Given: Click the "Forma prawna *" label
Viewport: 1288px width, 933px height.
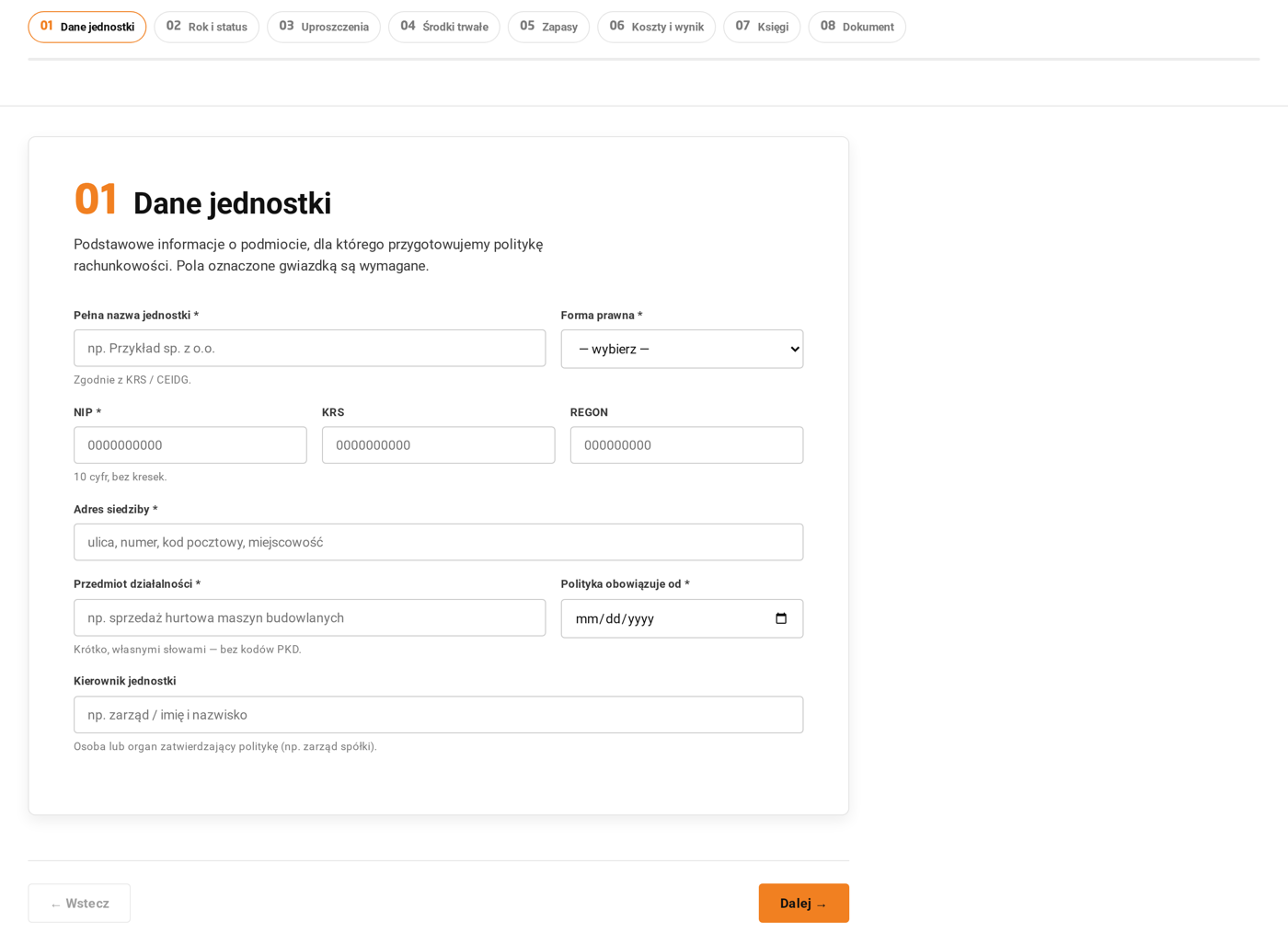Looking at the screenshot, I should click(x=602, y=316).
